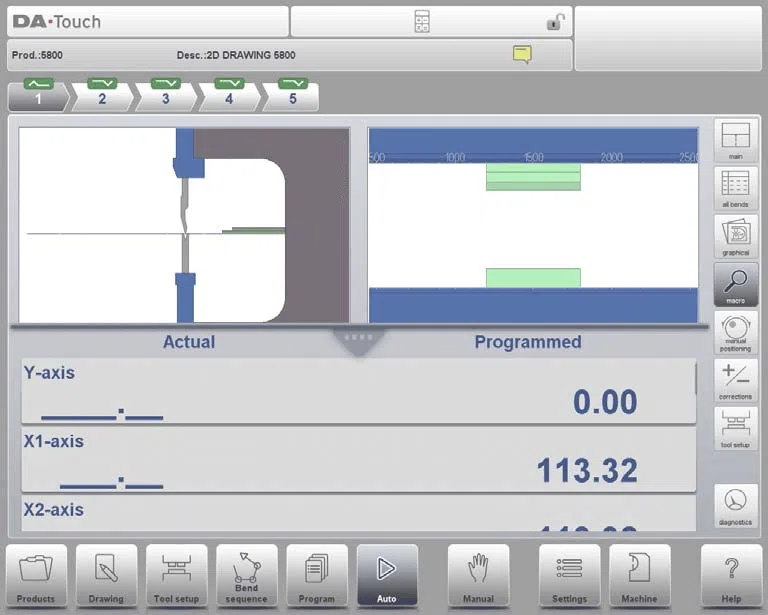Screen dimensions: 768x615
Task: Click the unlock padlock icon
Action: point(555,22)
